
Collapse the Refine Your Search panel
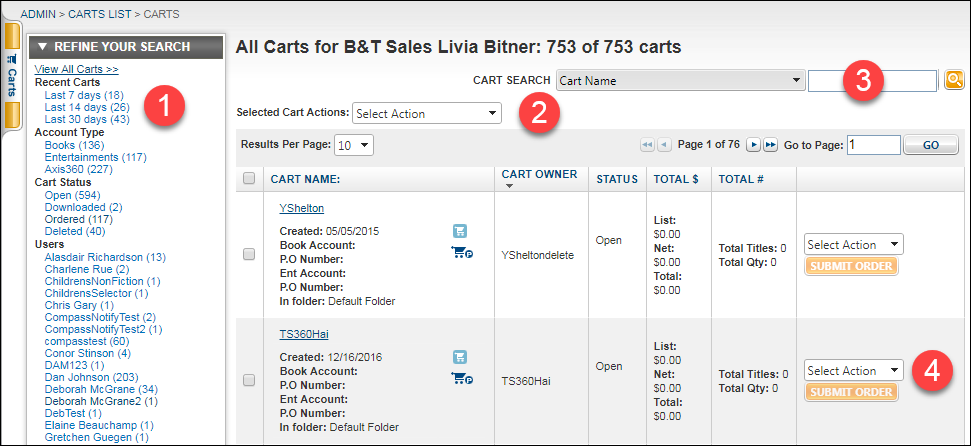coord(125,47)
